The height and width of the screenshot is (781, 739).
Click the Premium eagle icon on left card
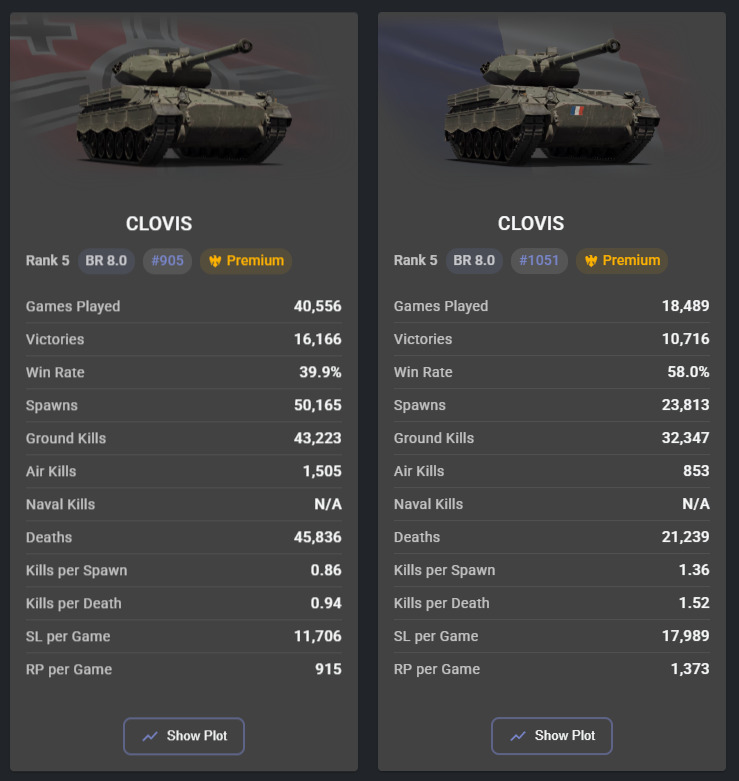click(x=215, y=261)
